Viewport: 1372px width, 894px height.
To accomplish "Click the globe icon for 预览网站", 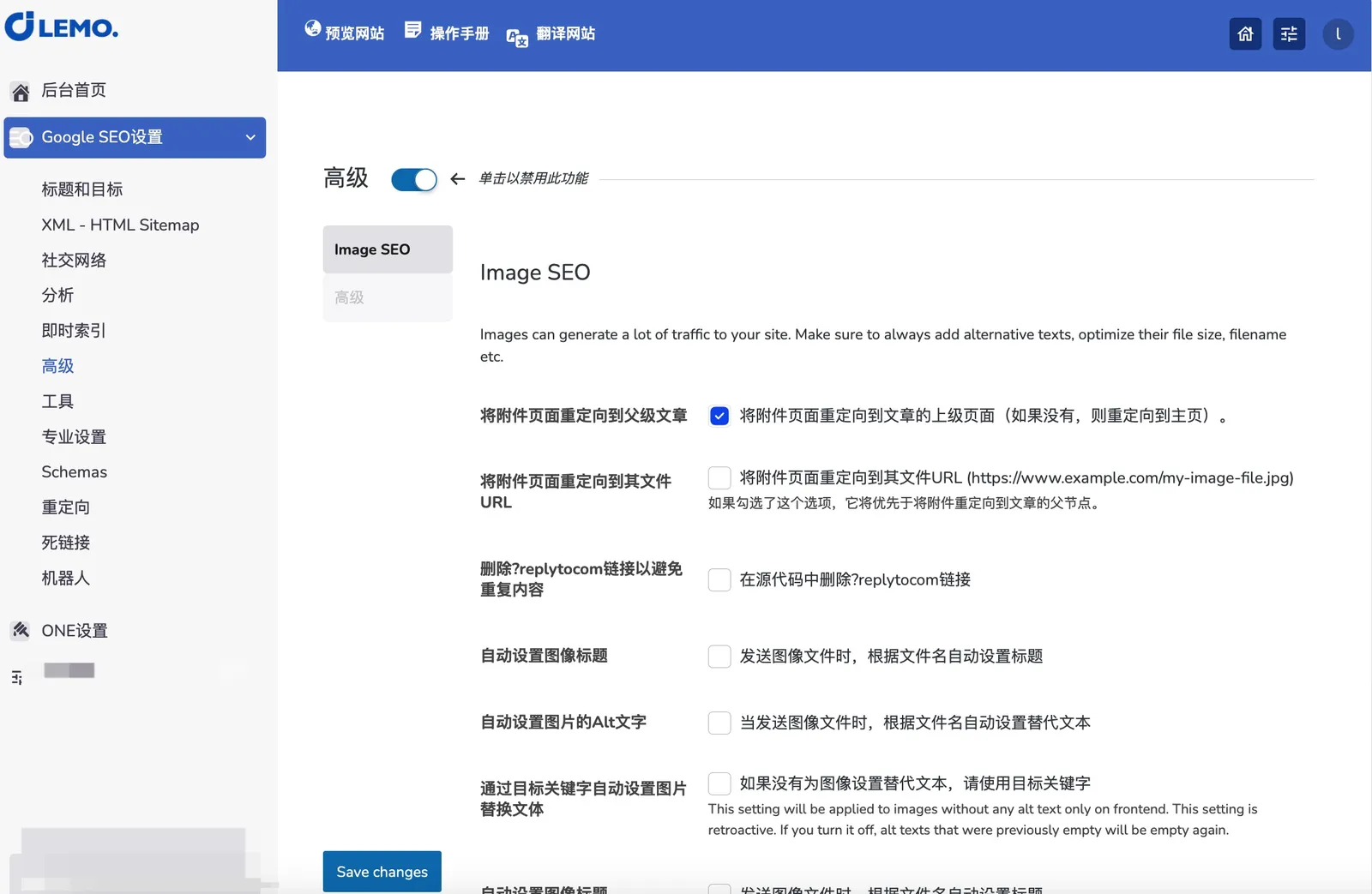I will point(313,29).
